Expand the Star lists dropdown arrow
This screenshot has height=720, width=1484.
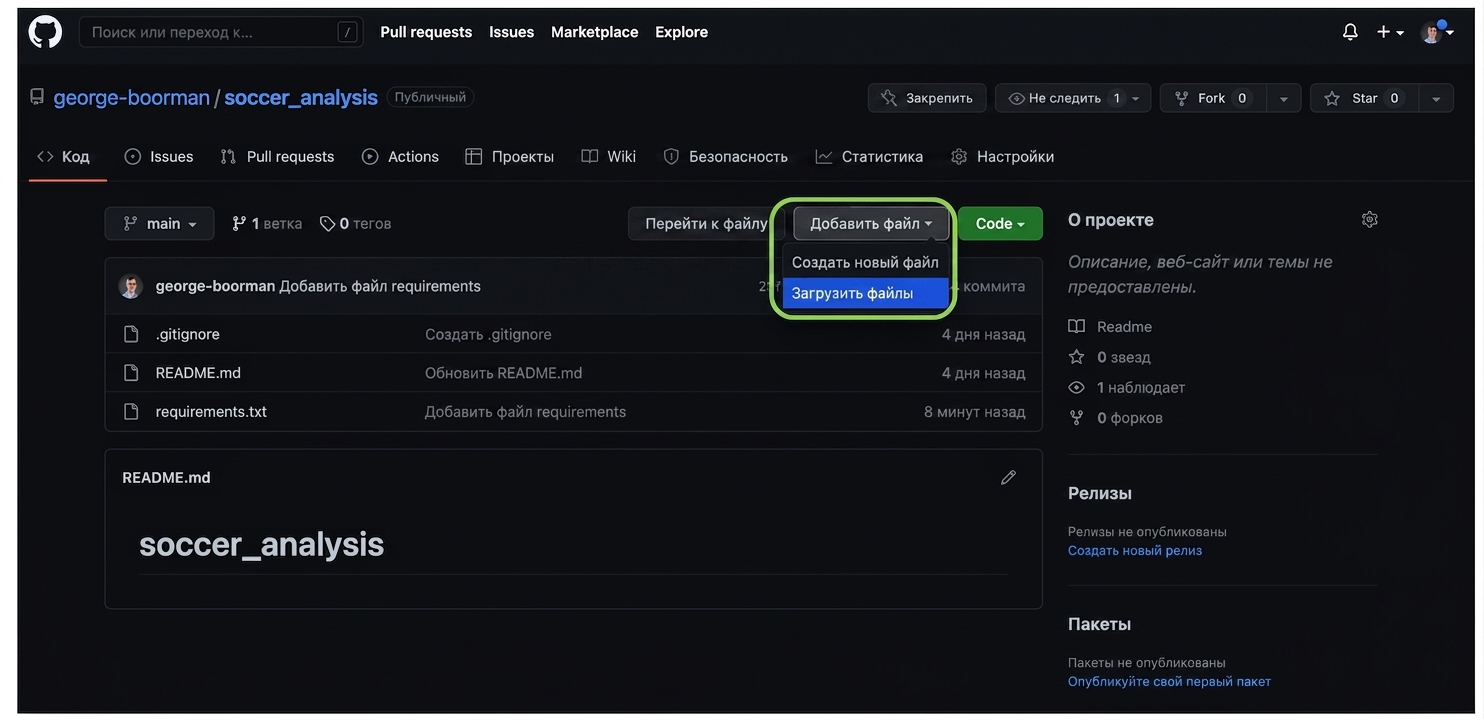click(1435, 98)
